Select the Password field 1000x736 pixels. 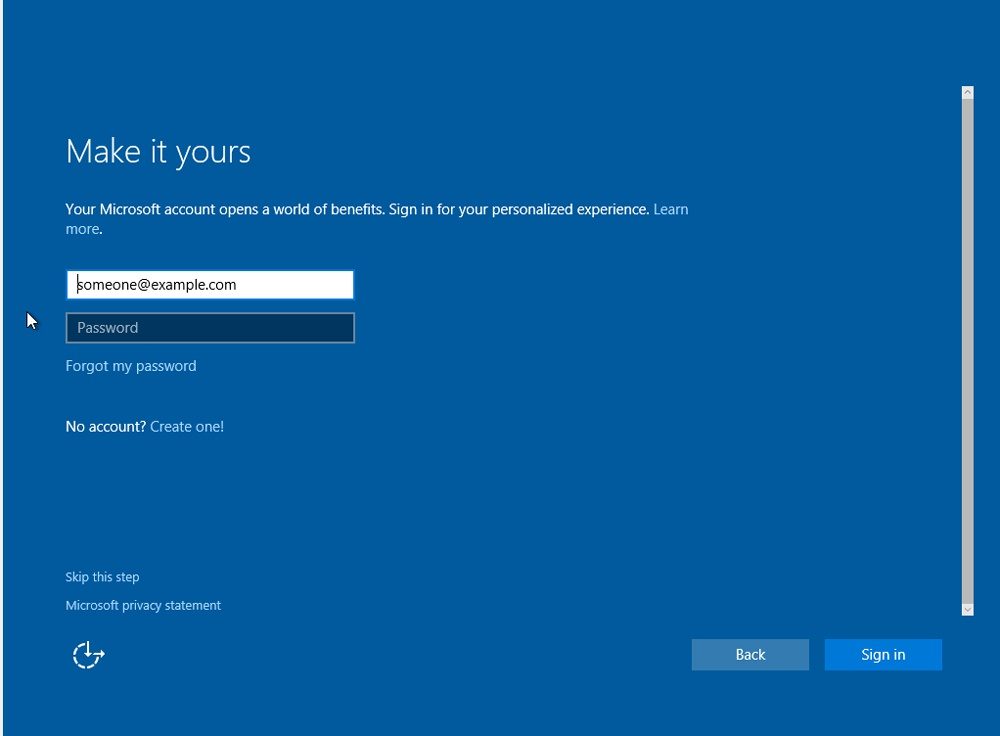210,328
